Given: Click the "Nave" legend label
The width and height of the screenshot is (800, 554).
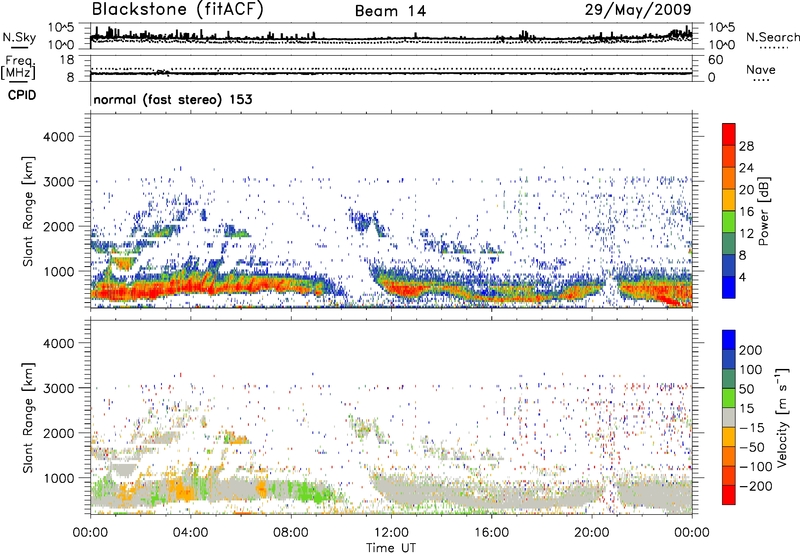Looking at the screenshot, I should click(760, 69).
